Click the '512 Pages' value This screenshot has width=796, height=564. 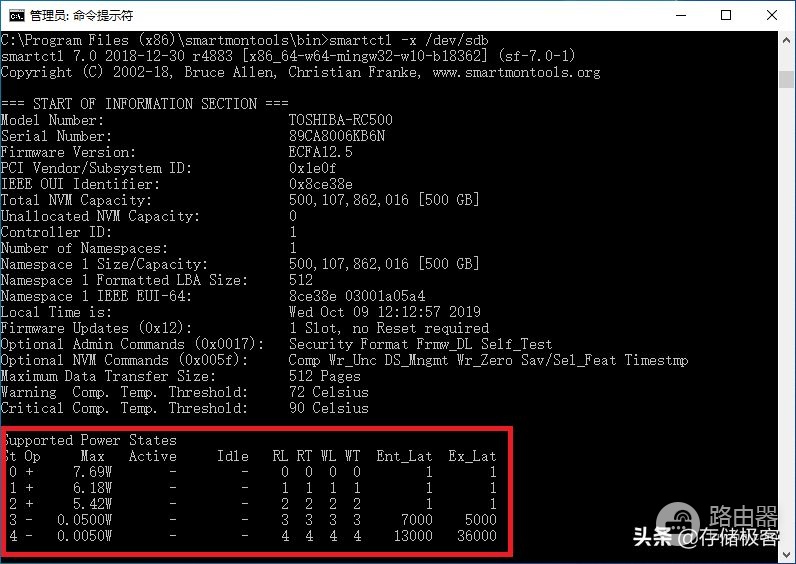click(324, 376)
